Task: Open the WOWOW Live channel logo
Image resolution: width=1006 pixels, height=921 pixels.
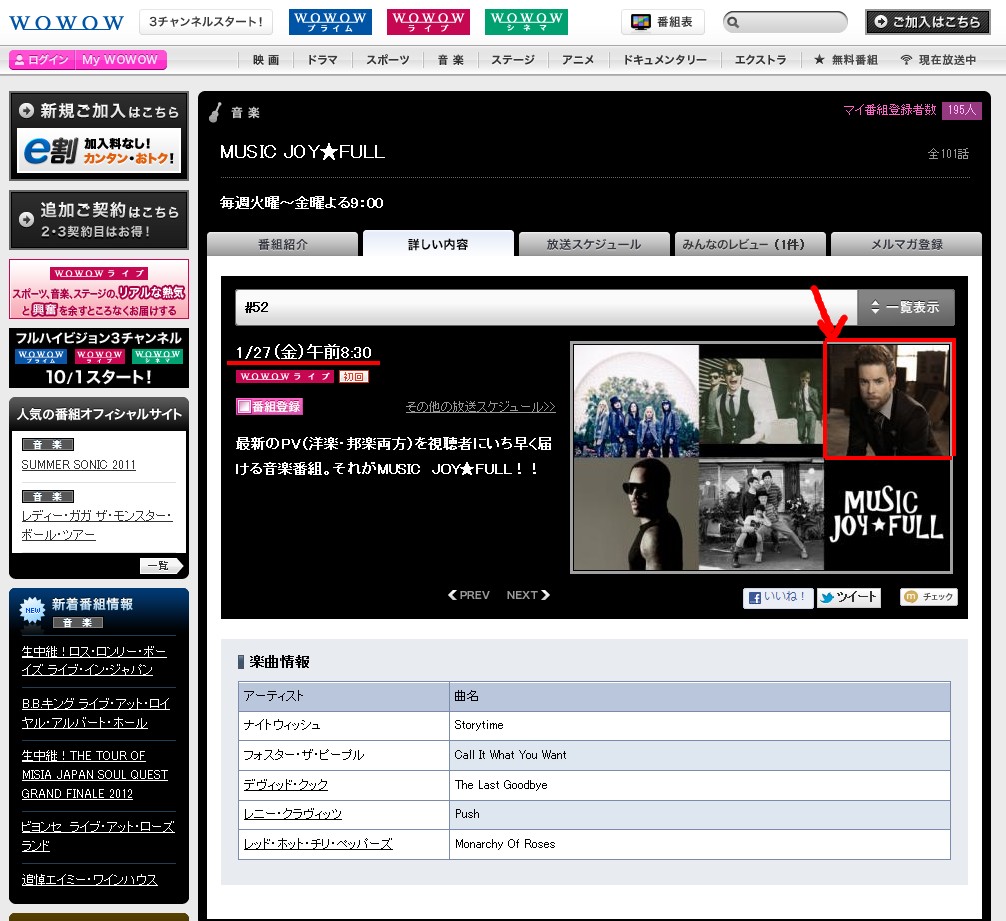Action: click(x=429, y=22)
